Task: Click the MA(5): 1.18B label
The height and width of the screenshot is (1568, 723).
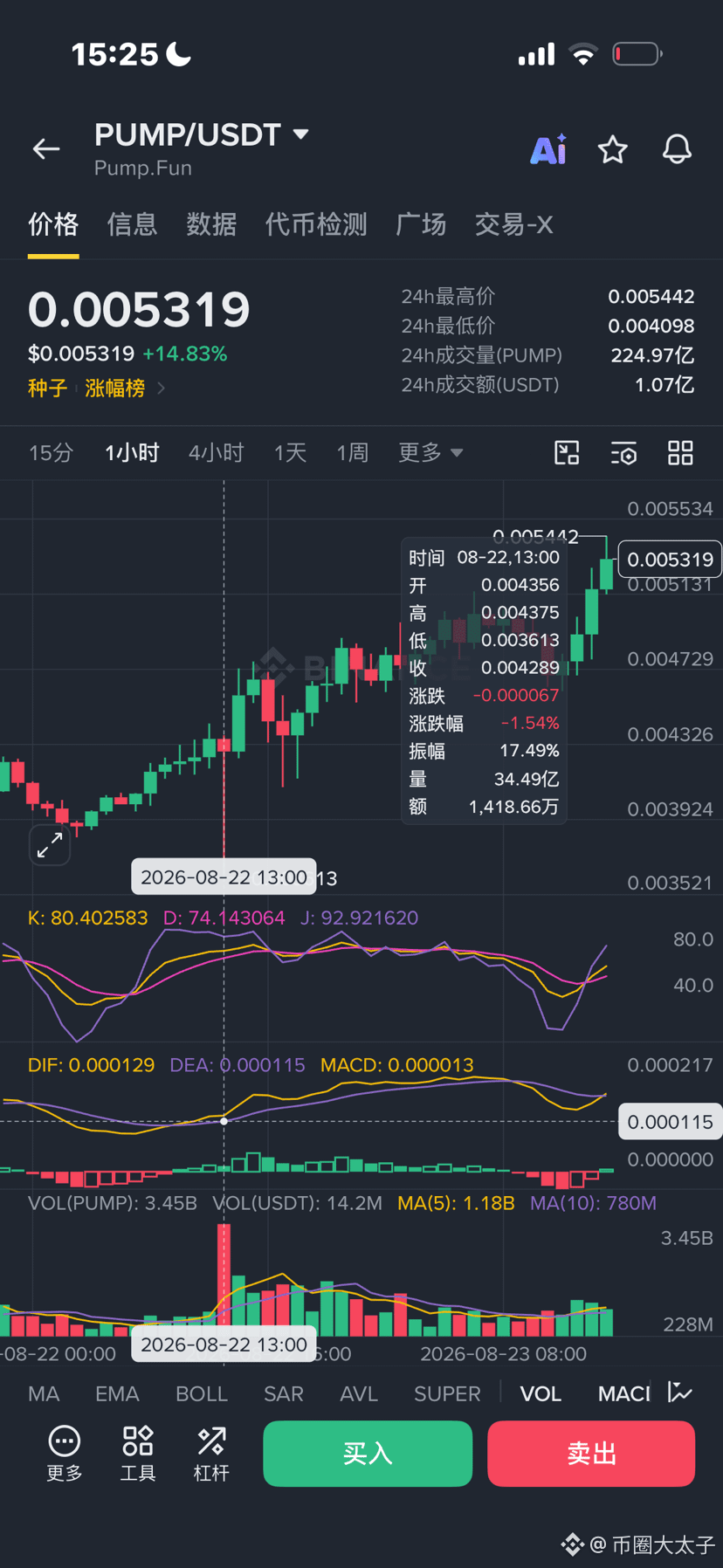Action: pos(456,1203)
